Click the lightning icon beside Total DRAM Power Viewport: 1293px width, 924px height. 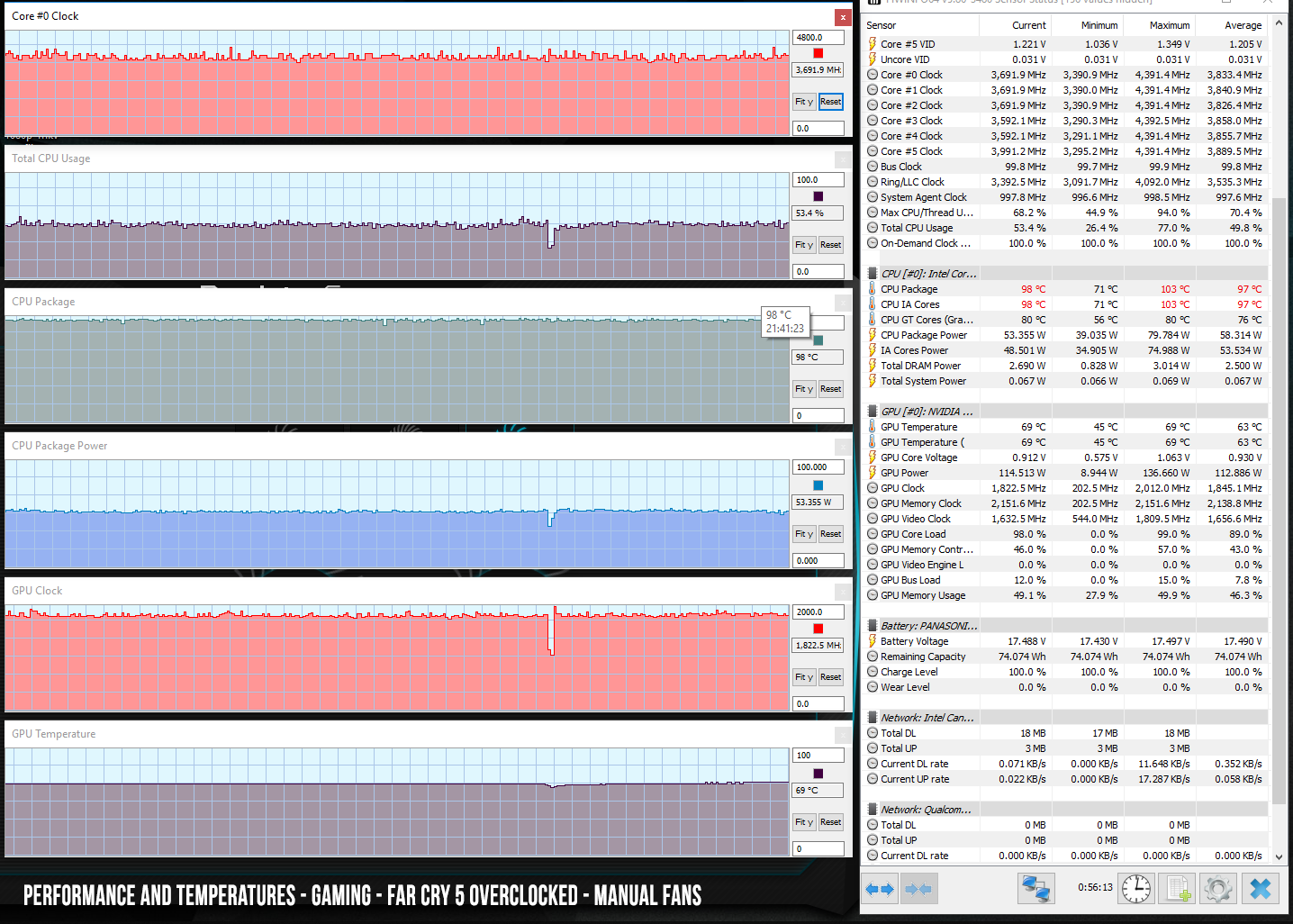tap(873, 366)
